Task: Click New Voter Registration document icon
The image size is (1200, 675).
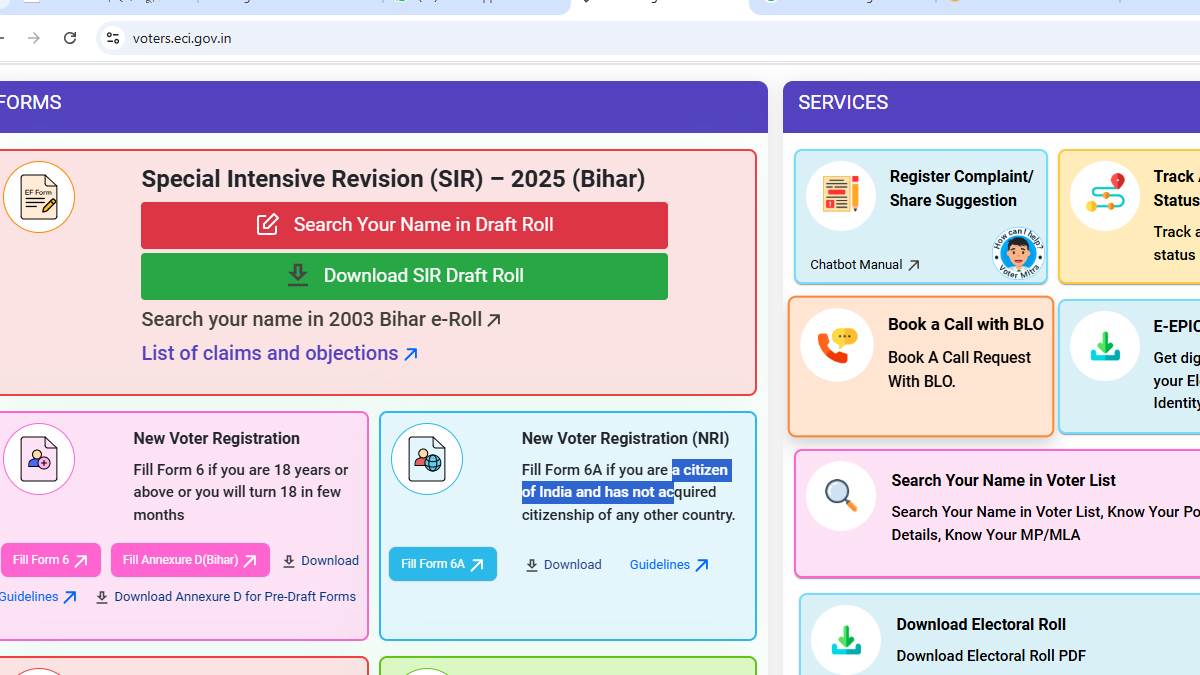Action: tap(39, 459)
